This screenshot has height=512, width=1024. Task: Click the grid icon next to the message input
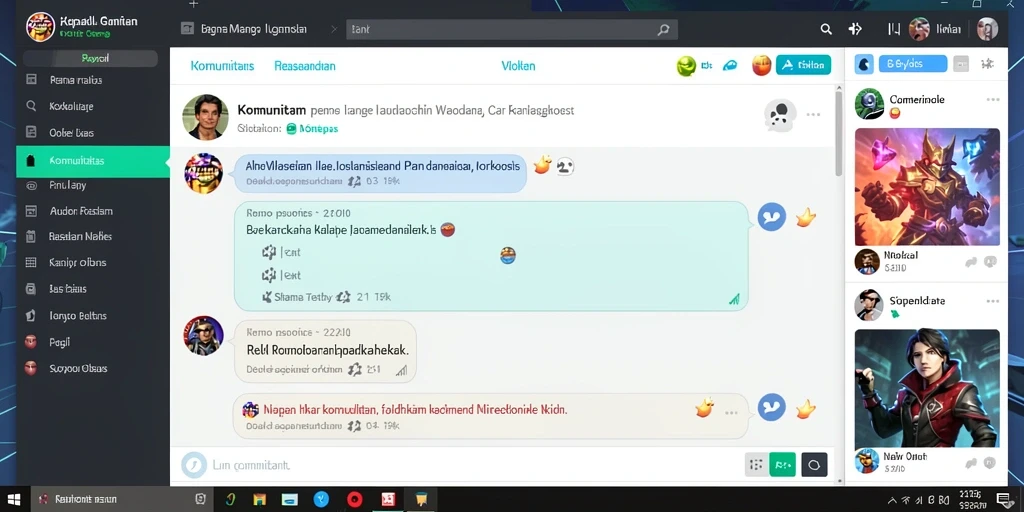pyautogui.click(x=756, y=465)
